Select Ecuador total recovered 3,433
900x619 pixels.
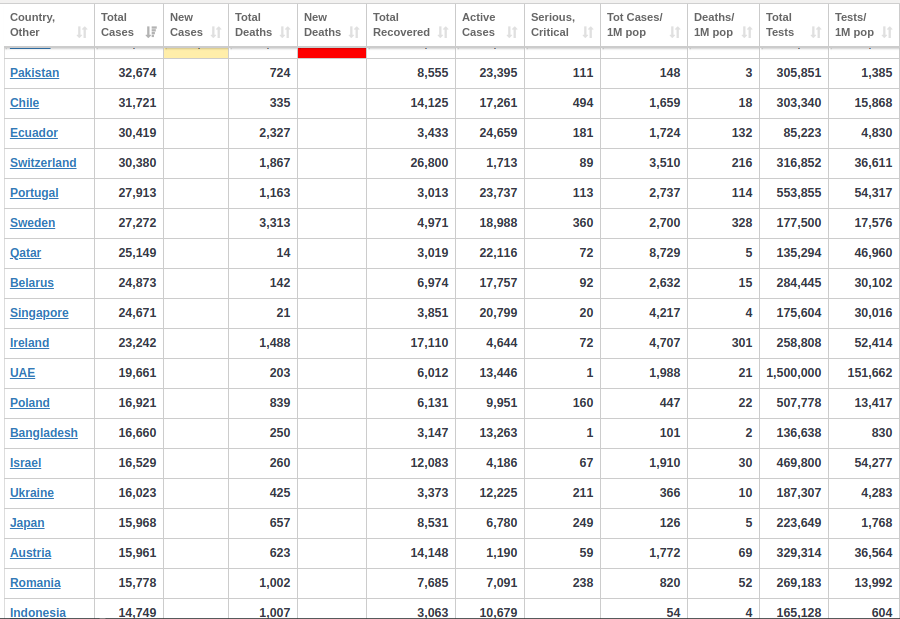tap(433, 133)
